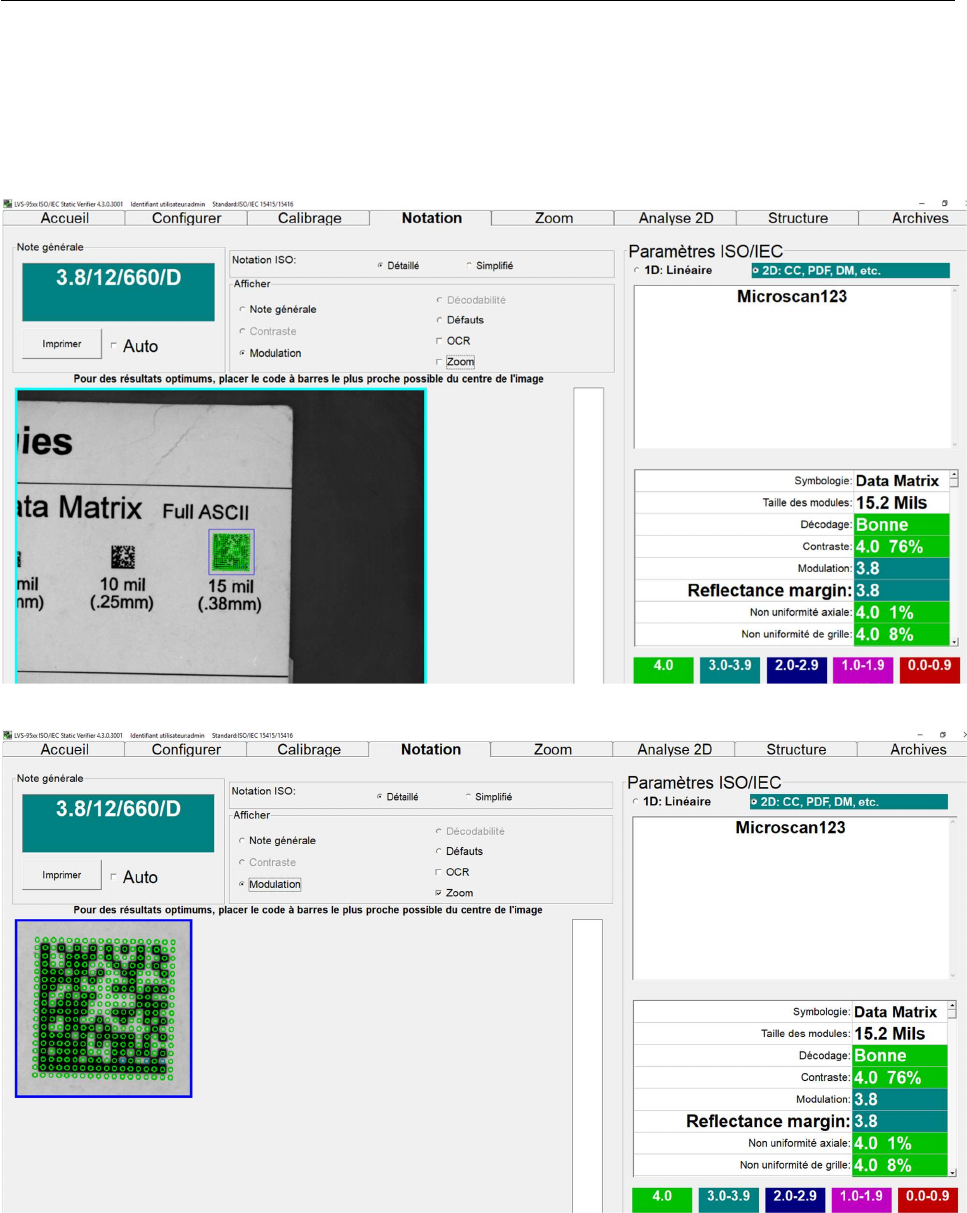Go to Structure tab in upper window
Screen dimensions: 967x1213
point(797,218)
